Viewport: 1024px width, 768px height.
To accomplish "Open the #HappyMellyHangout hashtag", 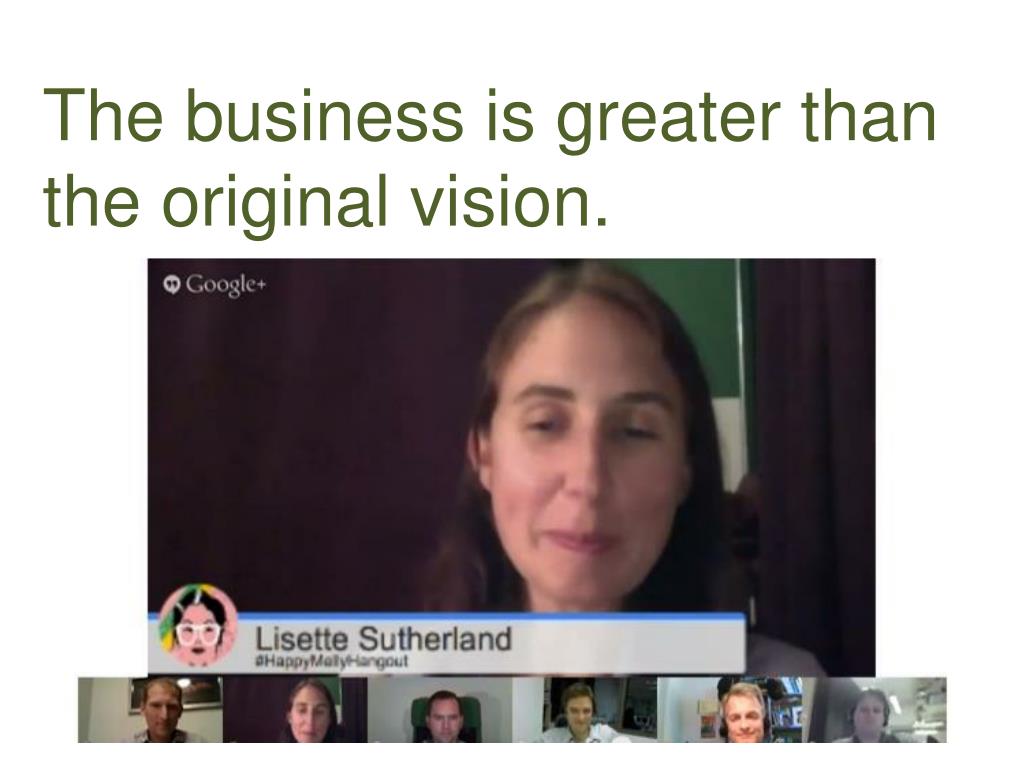I will (x=331, y=661).
